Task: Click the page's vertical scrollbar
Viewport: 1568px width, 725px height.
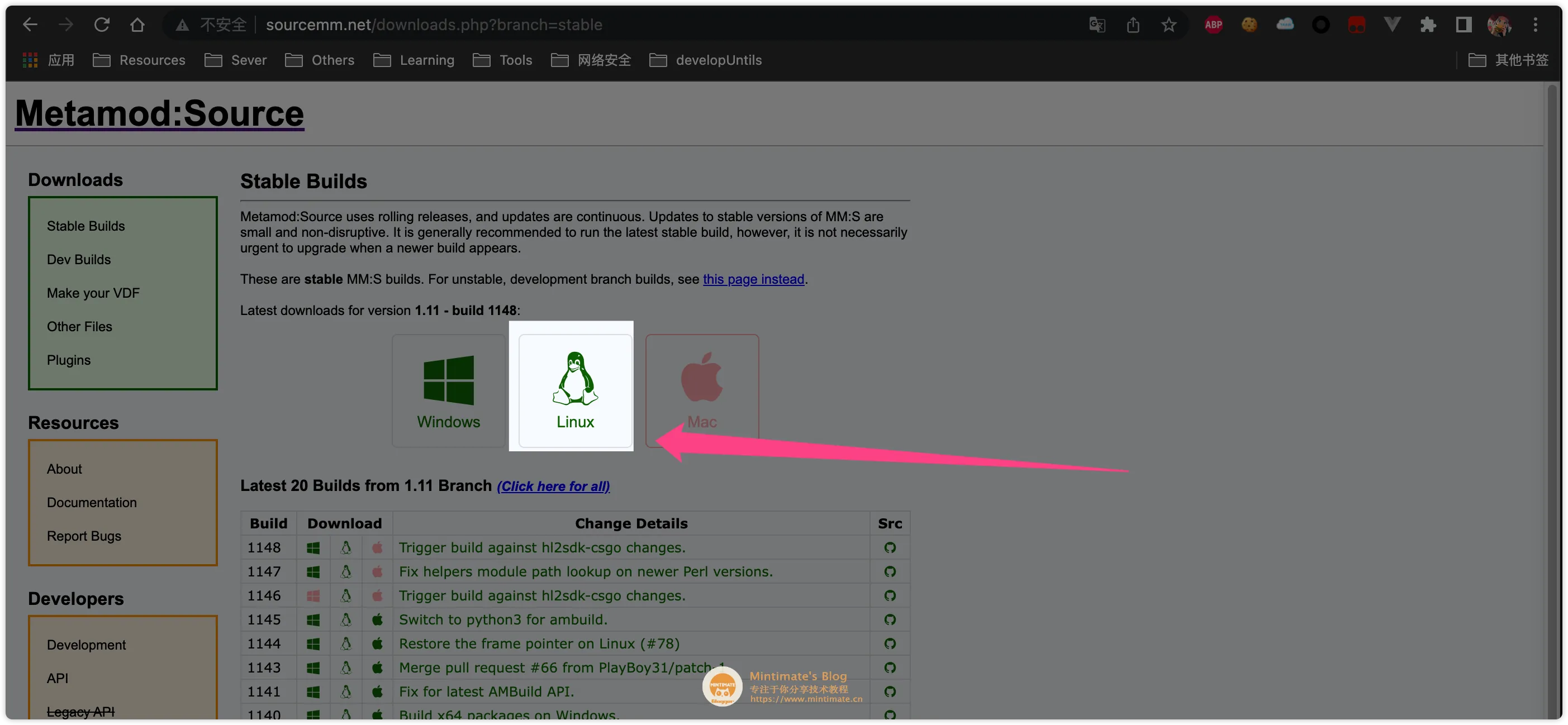Action: coord(1551,365)
